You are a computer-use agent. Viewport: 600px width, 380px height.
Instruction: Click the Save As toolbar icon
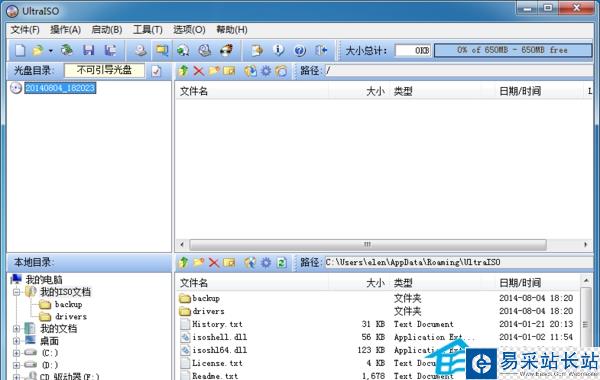[x=111, y=50]
